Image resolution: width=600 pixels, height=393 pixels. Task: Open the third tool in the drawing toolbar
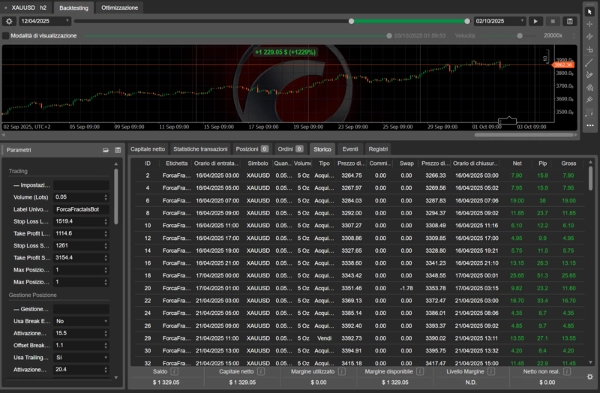(590, 37)
